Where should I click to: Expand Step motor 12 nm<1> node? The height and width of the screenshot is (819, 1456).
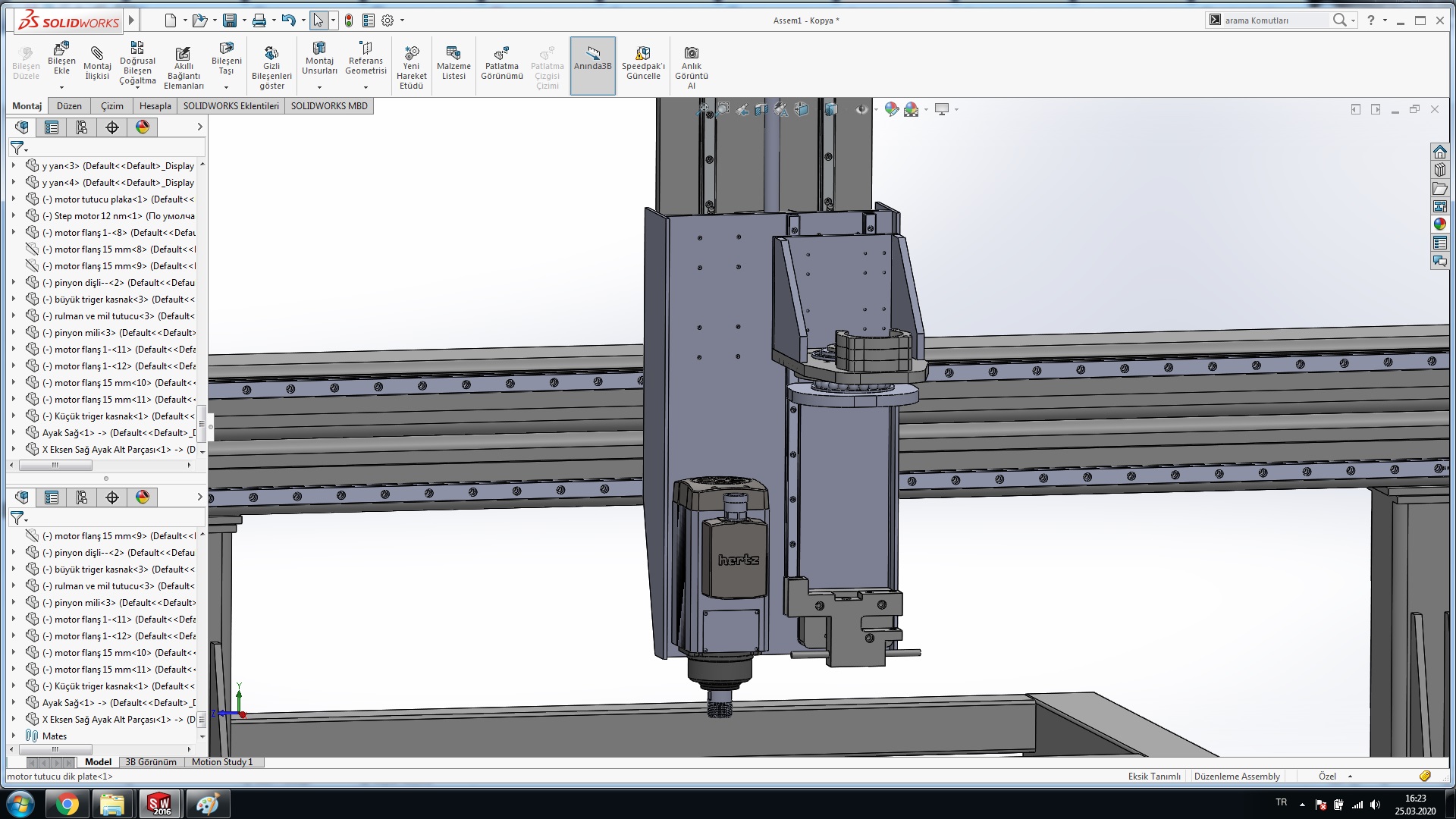[x=13, y=215]
